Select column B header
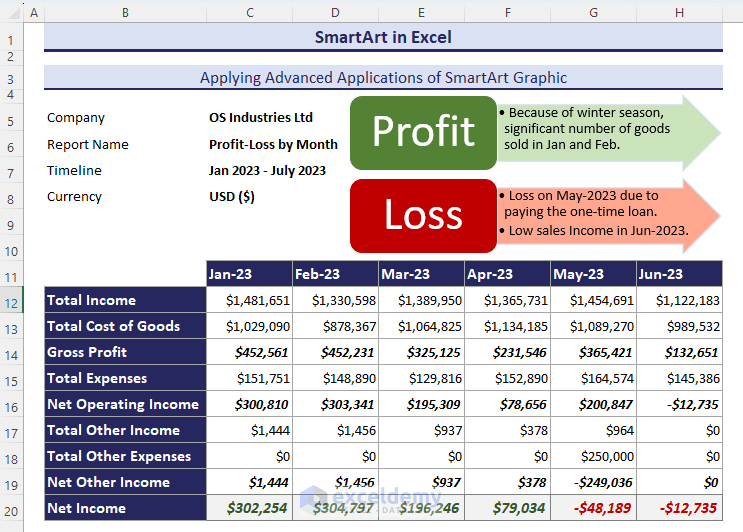Screen dimensions: 743x532 click(126, 13)
